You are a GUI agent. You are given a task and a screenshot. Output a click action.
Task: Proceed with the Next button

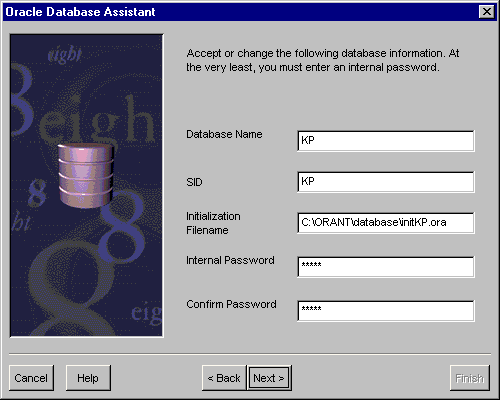point(269,378)
